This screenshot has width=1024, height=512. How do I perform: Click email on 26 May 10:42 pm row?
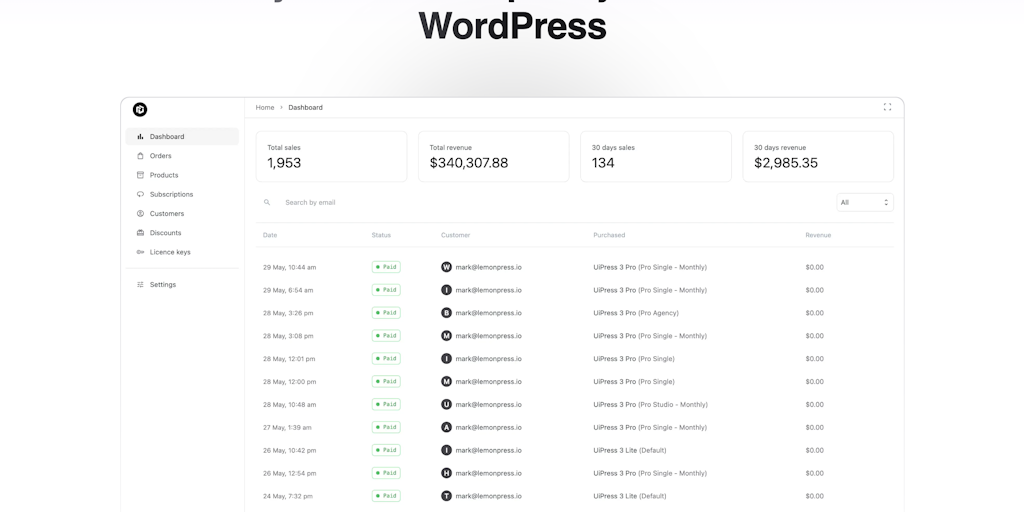point(488,450)
